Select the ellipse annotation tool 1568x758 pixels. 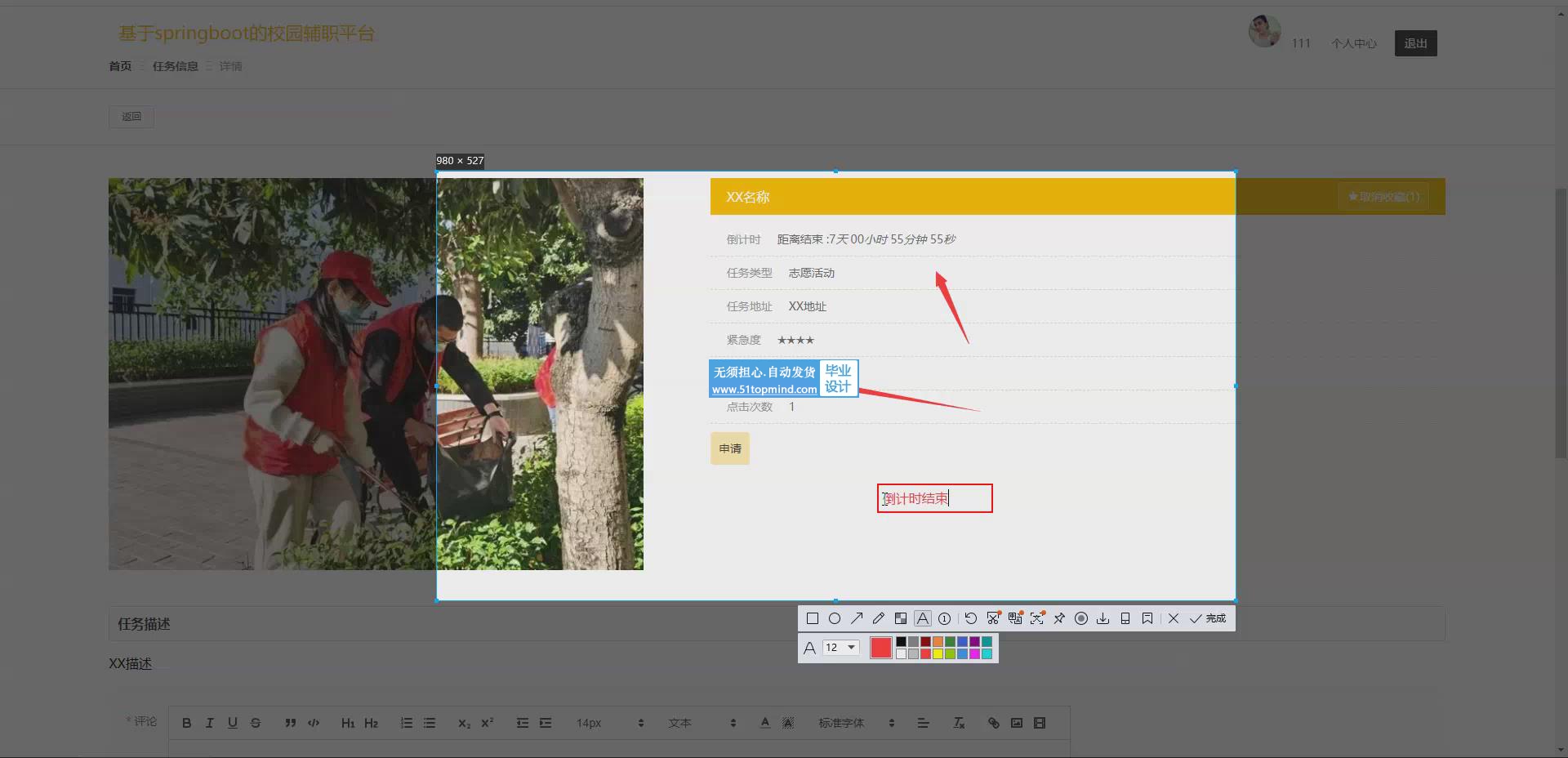[x=834, y=618]
